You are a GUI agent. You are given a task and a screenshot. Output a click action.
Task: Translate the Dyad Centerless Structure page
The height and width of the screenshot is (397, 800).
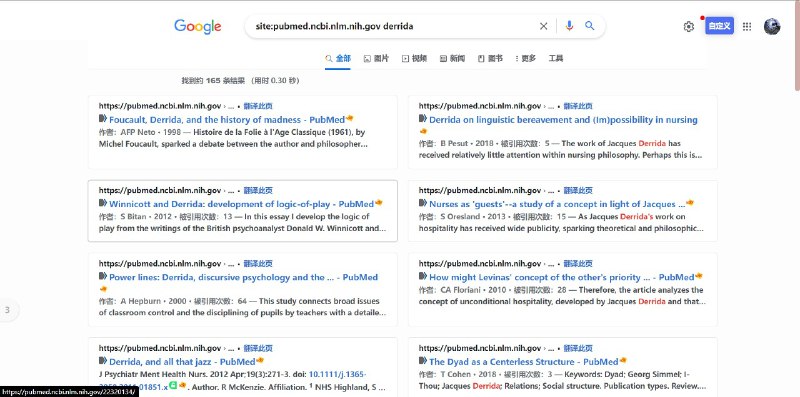click(578, 349)
